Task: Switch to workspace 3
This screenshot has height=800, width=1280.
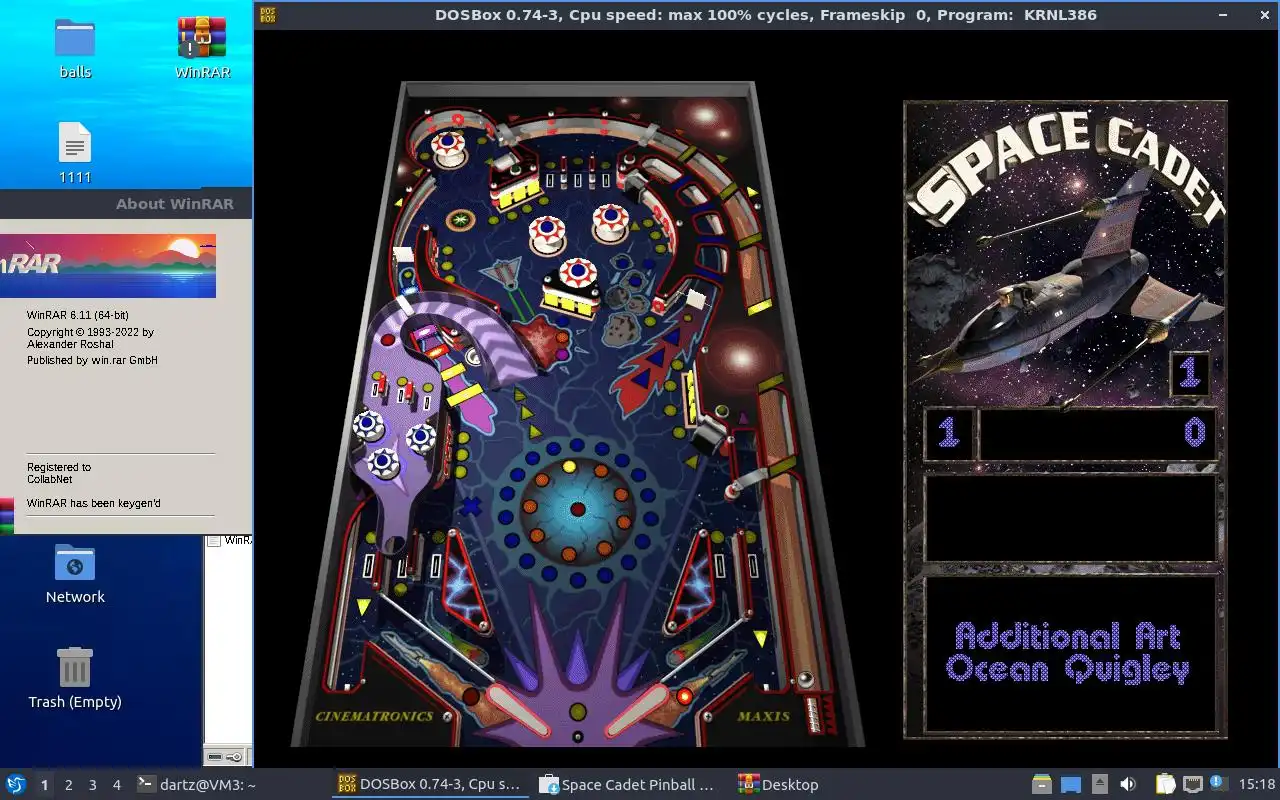Action: (92, 785)
